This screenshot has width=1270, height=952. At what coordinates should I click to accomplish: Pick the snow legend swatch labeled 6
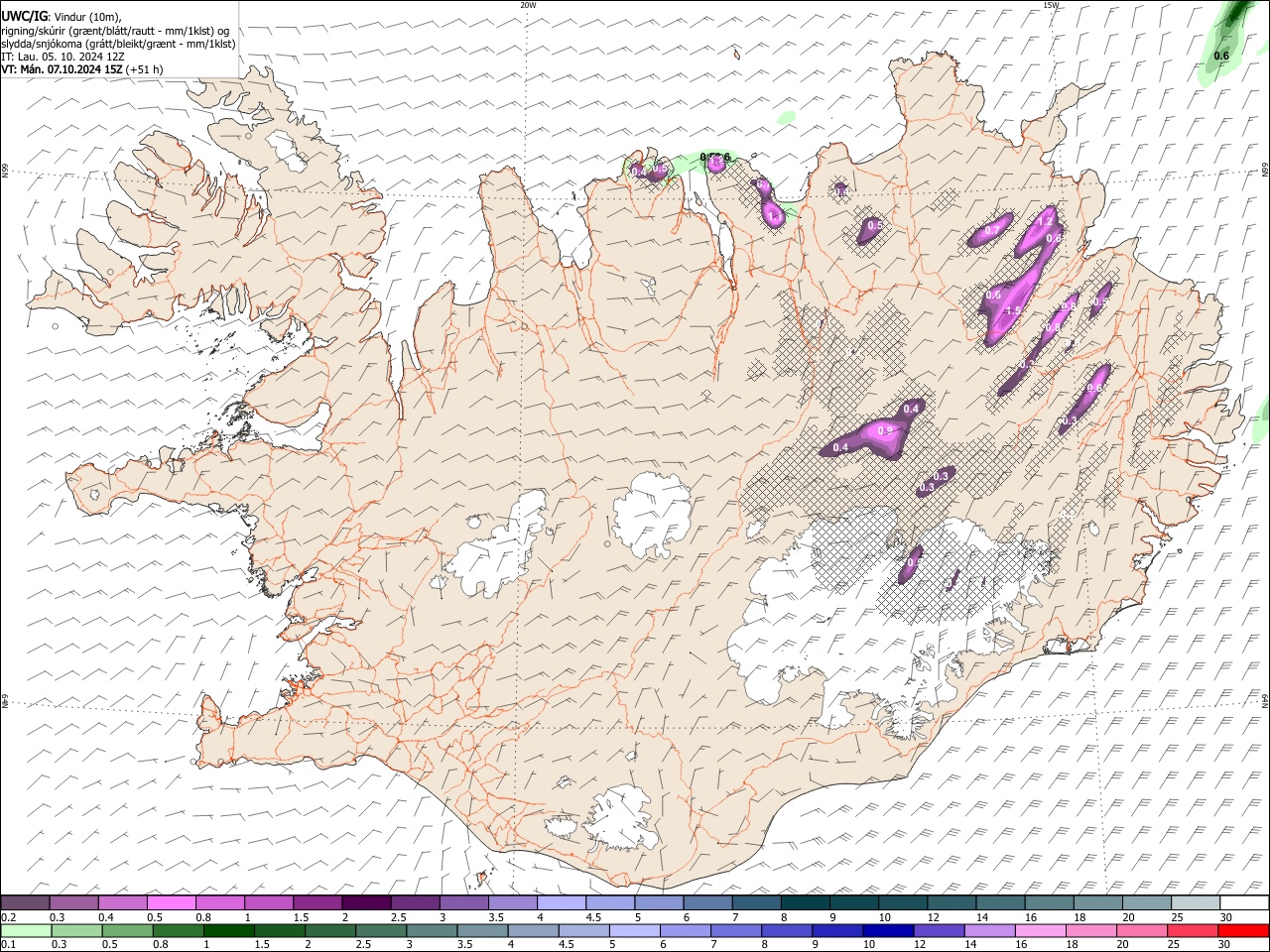click(707, 902)
